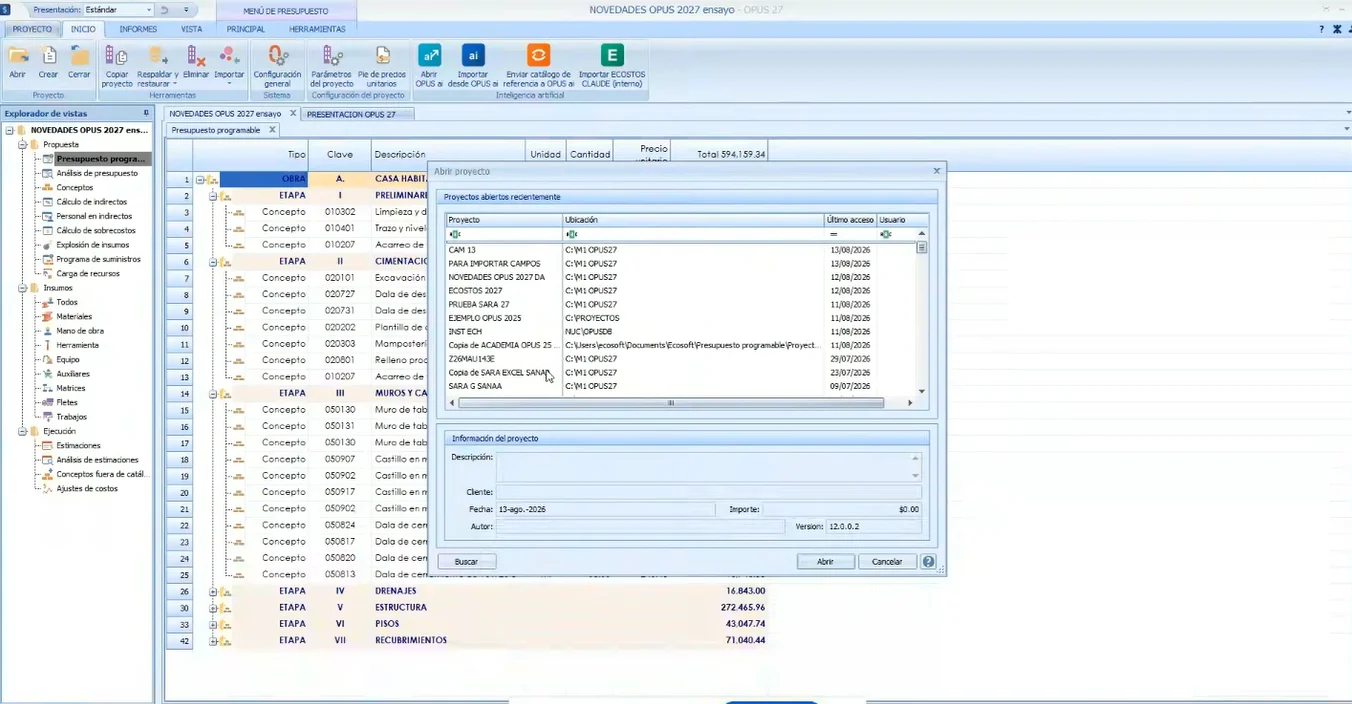Select the SARA G SANAA project row
1352x704 pixels.
pyautogui.click(x=681, y=386)
